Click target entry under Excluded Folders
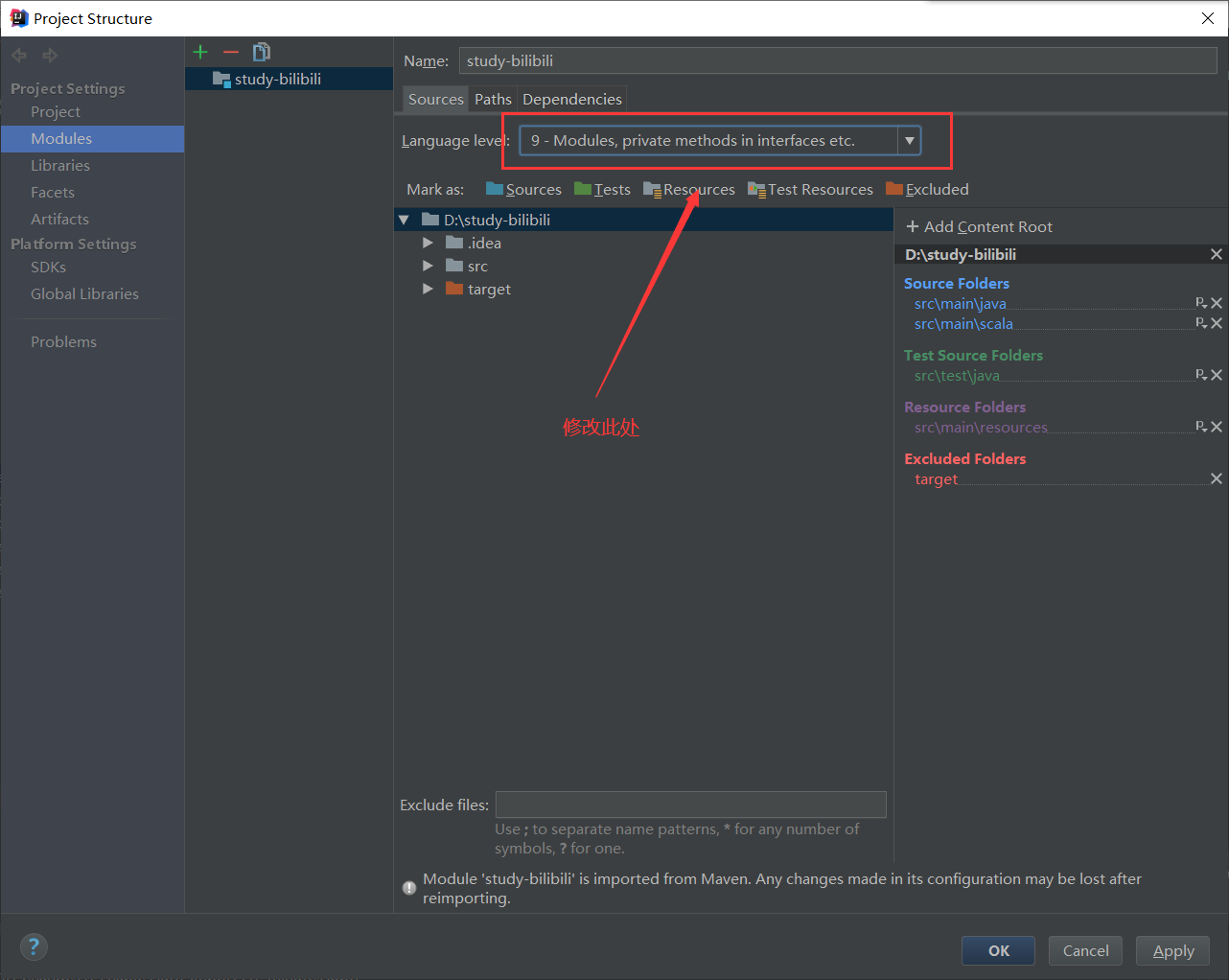This screenshot has width=1229, height=980. [936, 479]
